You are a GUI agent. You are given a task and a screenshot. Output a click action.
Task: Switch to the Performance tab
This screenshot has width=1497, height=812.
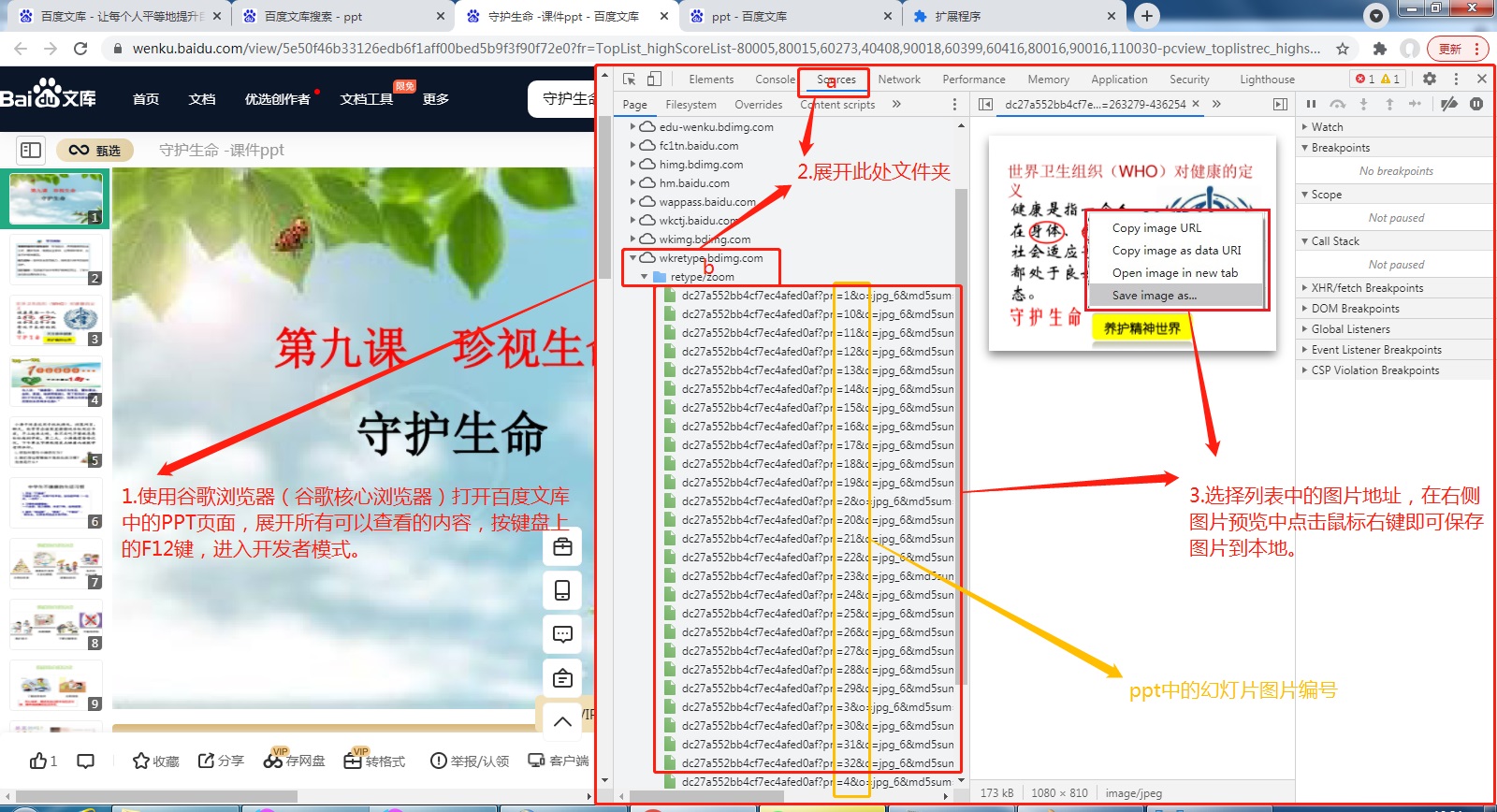coord(974,80)
